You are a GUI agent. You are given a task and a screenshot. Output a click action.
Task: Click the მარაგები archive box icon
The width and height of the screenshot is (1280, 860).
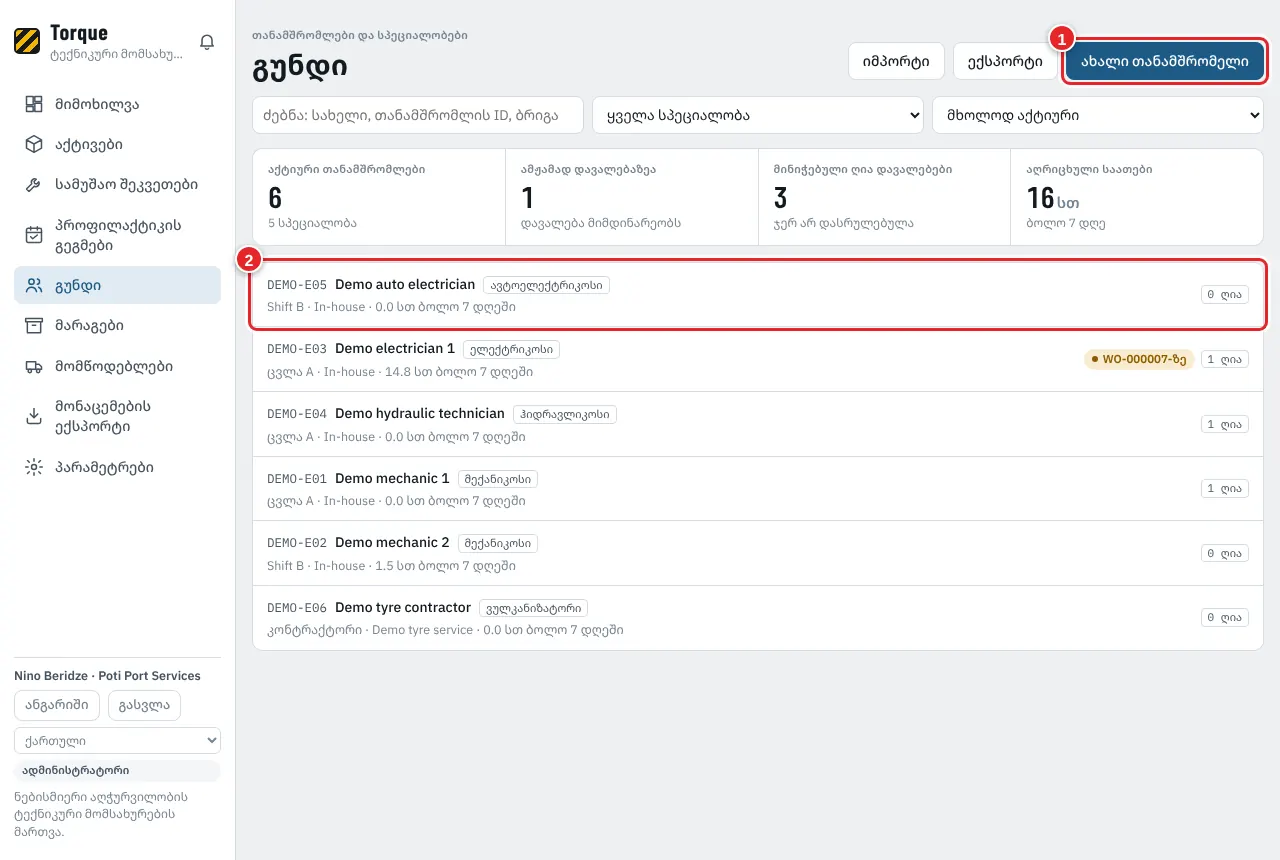[x=34, y=326]
